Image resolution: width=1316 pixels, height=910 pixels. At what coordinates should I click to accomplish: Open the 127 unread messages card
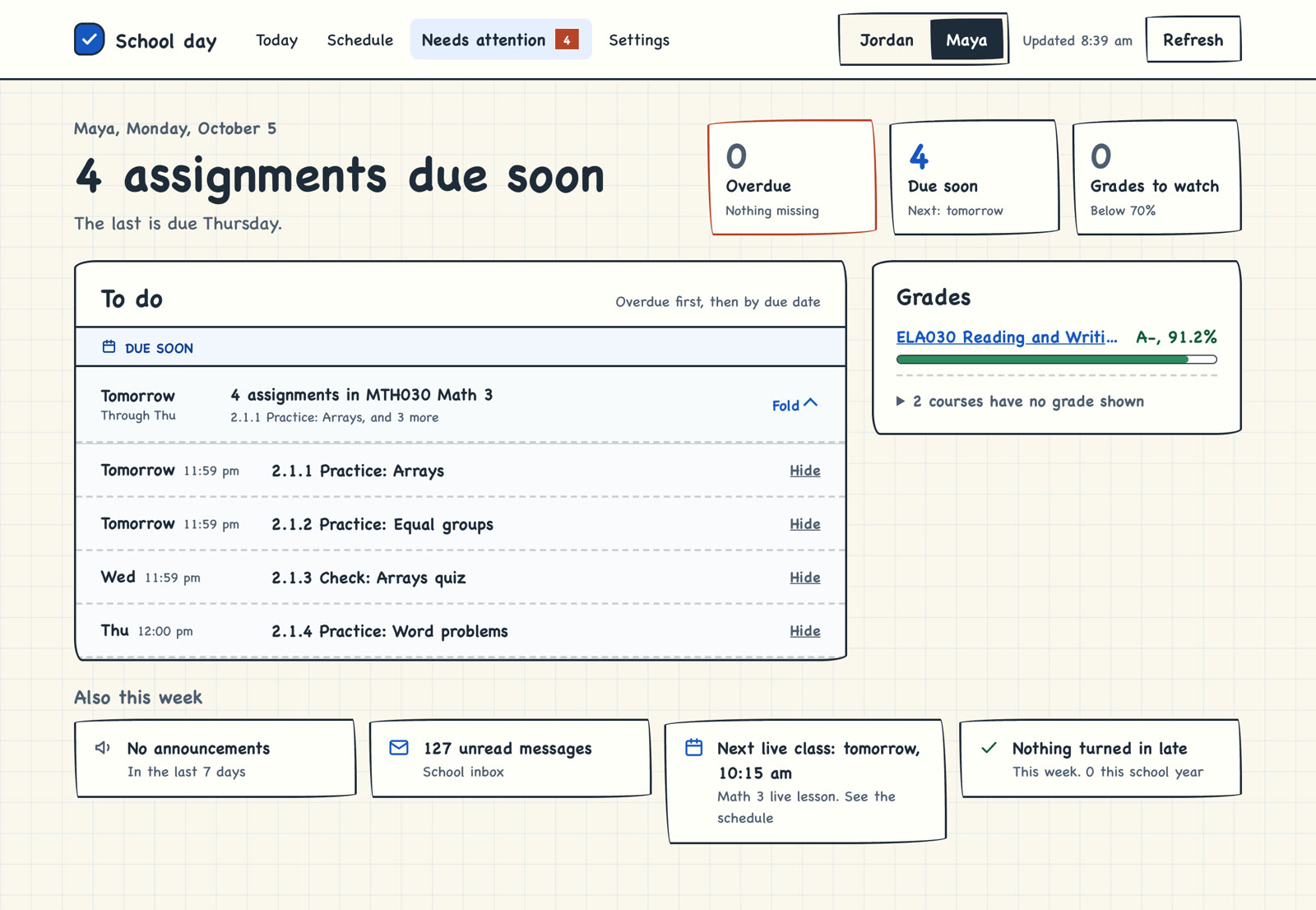pos(510,759)
